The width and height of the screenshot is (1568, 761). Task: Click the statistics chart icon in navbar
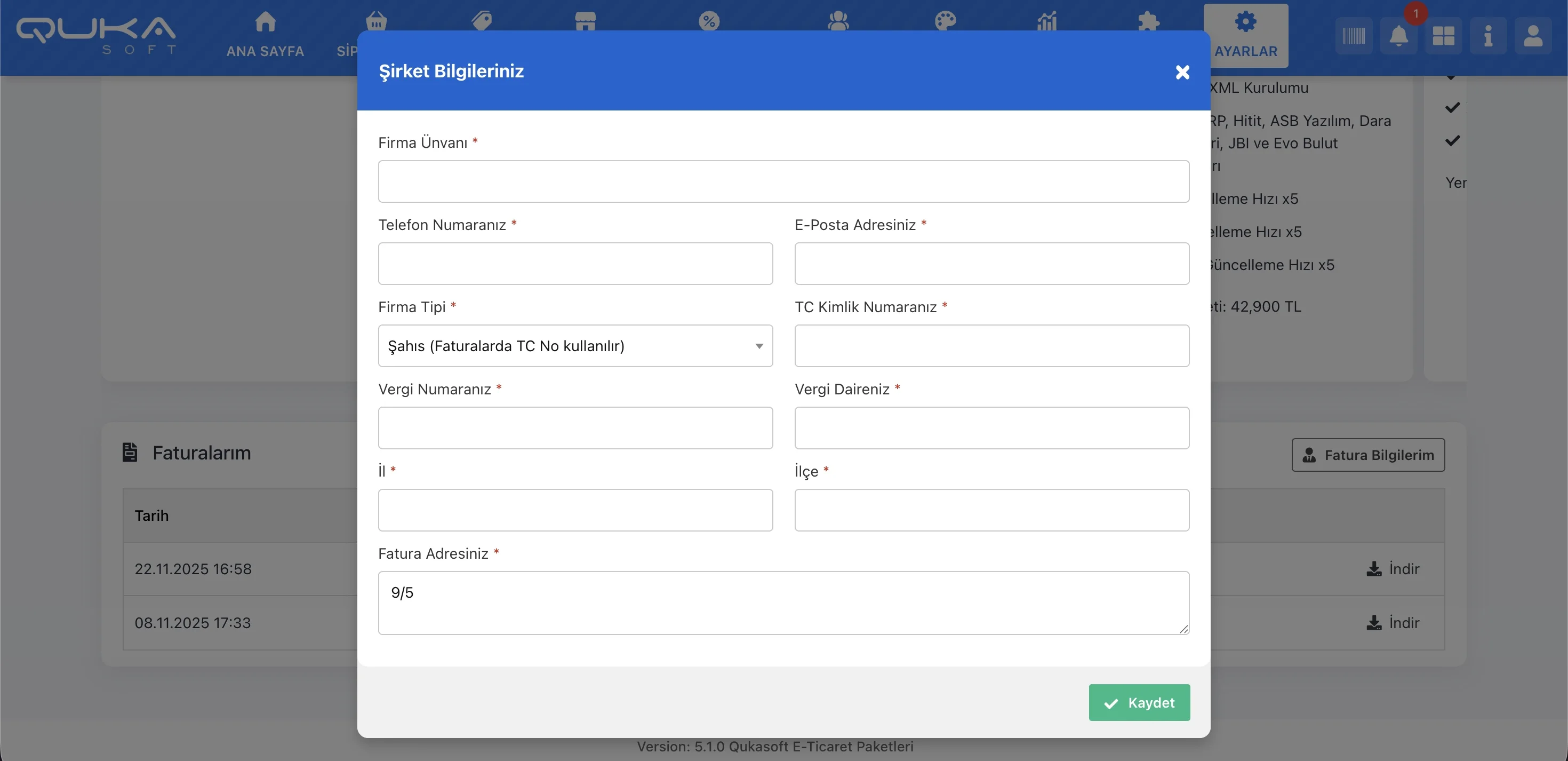[x=1047, y=21]
